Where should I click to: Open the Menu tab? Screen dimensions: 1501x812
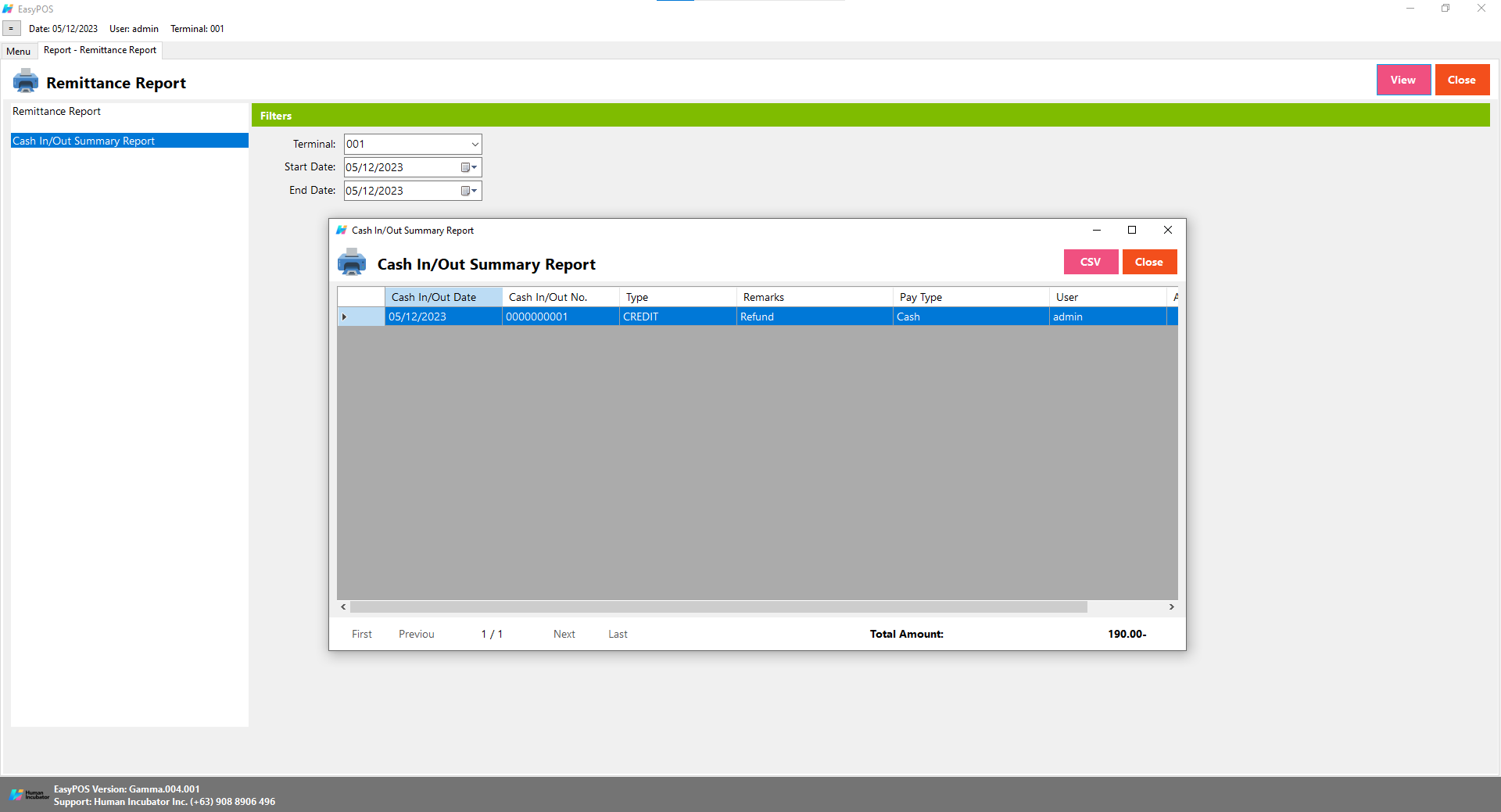click(19, 51)
